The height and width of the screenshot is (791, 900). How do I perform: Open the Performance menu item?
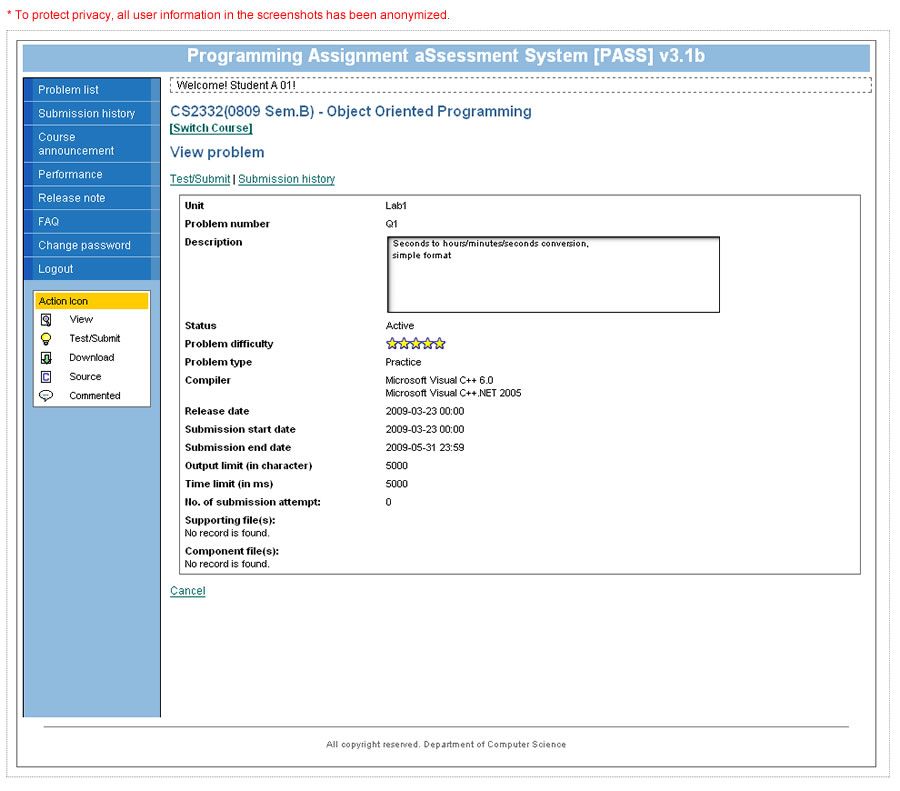coord(70,174)
